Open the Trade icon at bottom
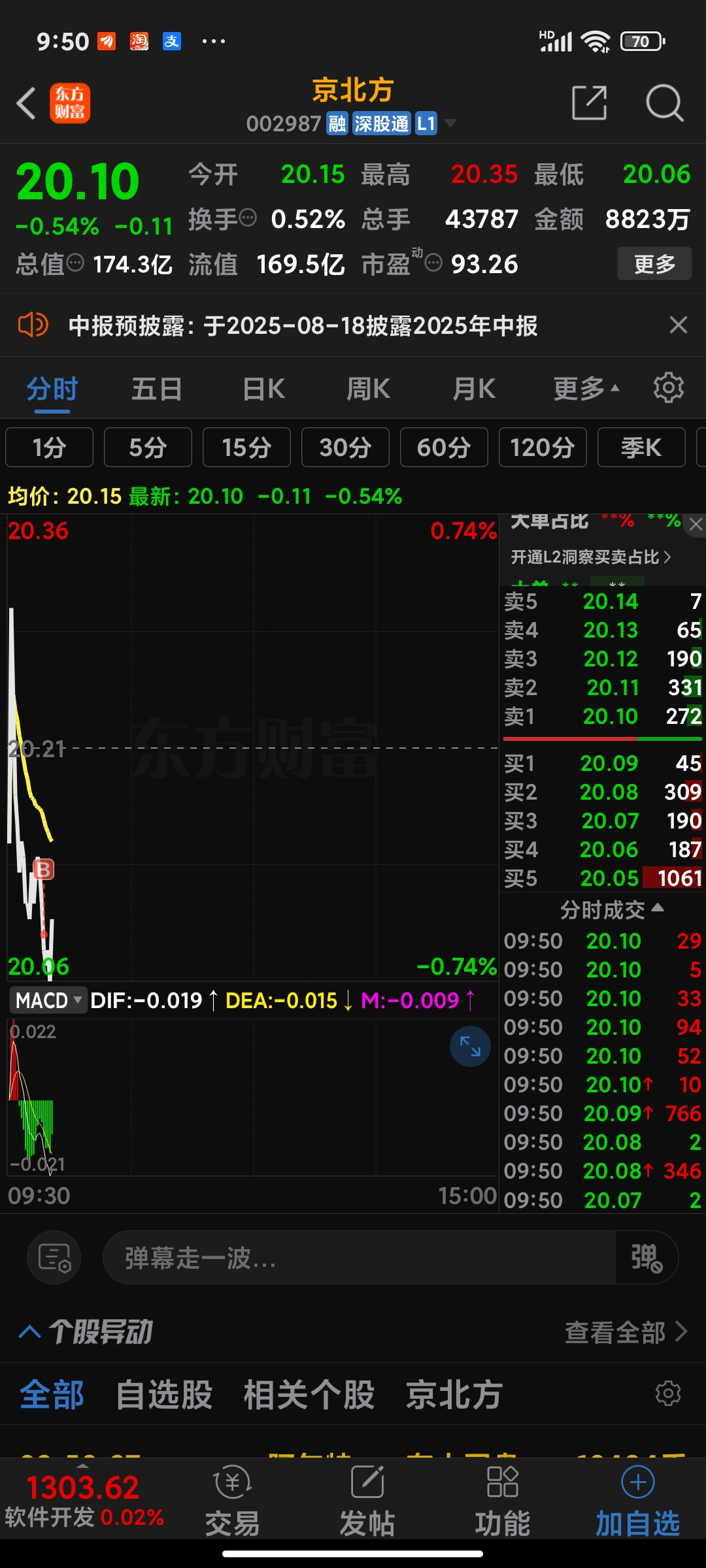Image resolution: width=706 pixels, height=1568 pixels. (x=233, y=1500)
